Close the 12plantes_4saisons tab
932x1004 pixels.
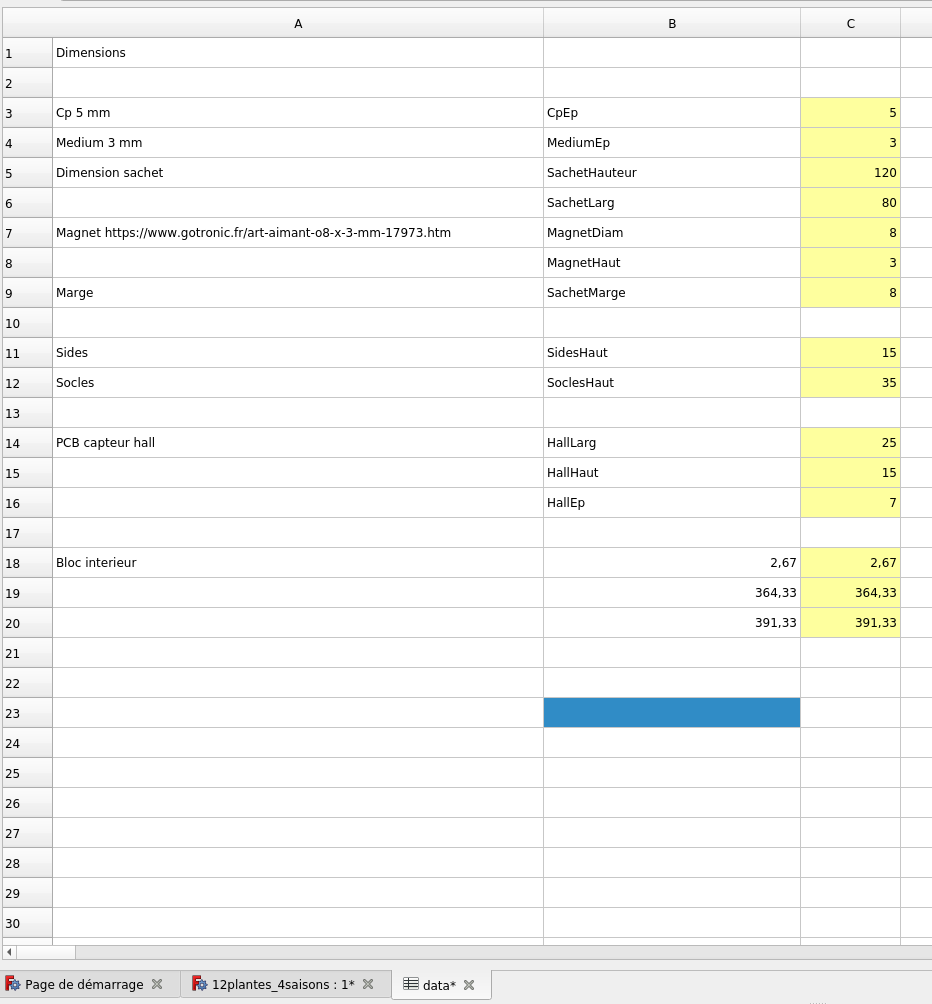(368, 984)
